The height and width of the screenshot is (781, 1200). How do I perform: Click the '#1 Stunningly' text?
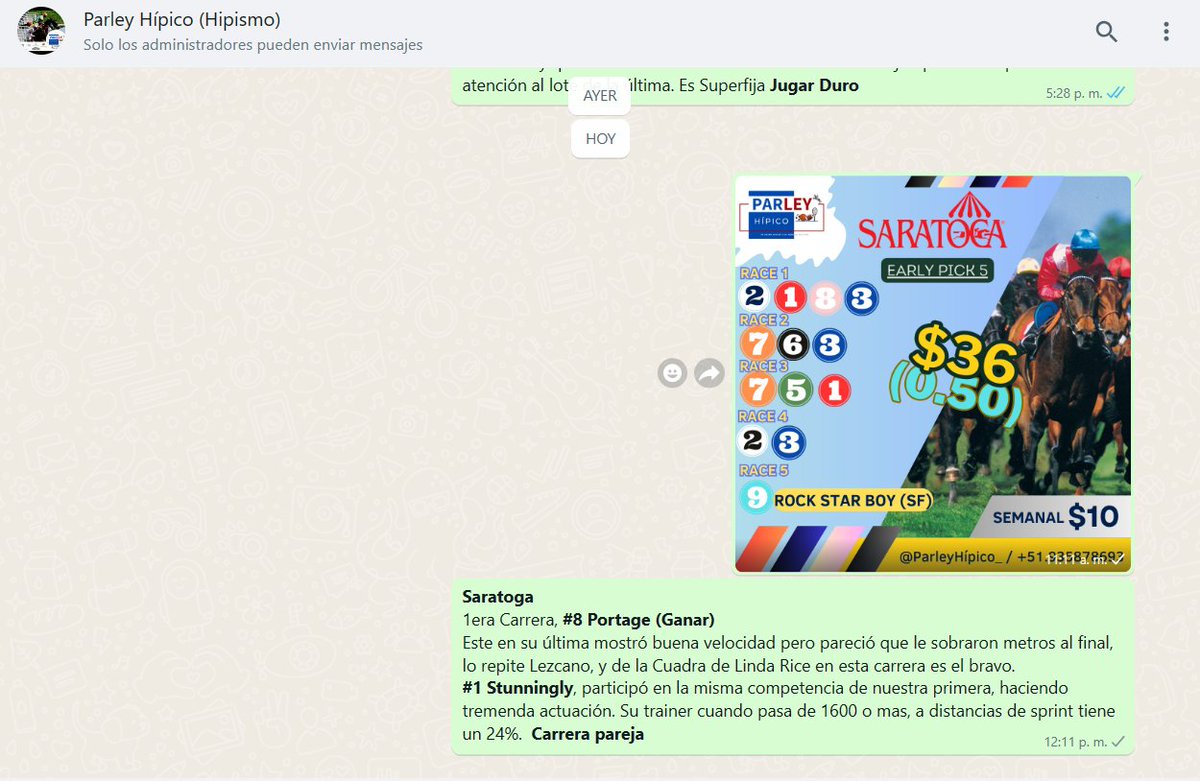click(517, 689)
